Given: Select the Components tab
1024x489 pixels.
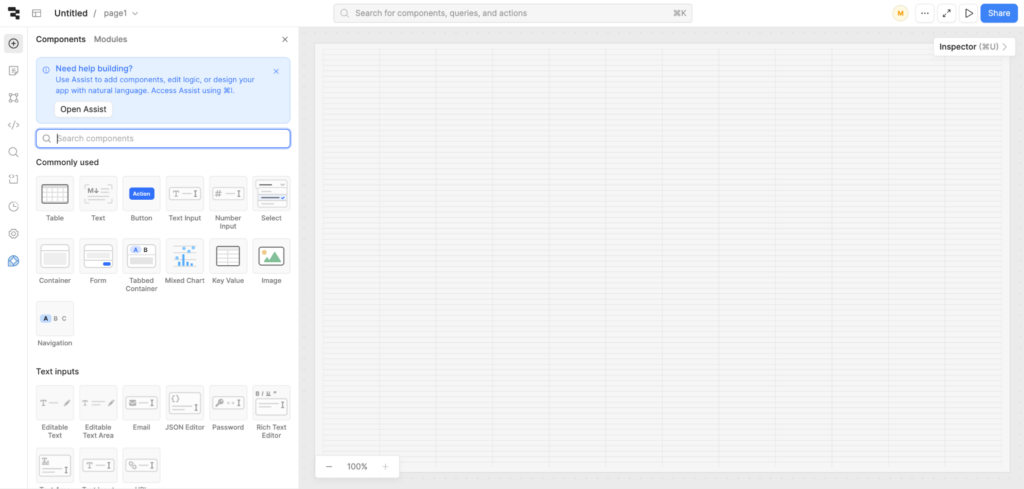Looking at the screenshot, I should [60, 39].
